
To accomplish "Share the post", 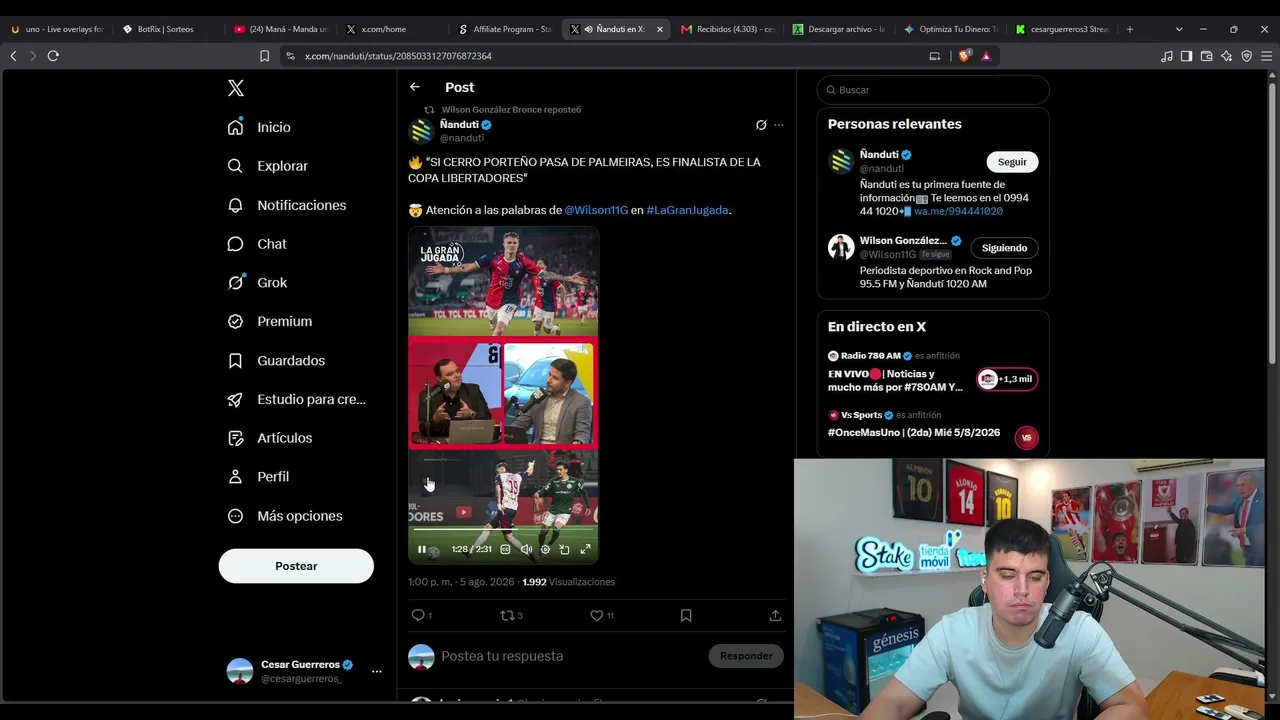I will pyautogui.click(x=775, y=616).
